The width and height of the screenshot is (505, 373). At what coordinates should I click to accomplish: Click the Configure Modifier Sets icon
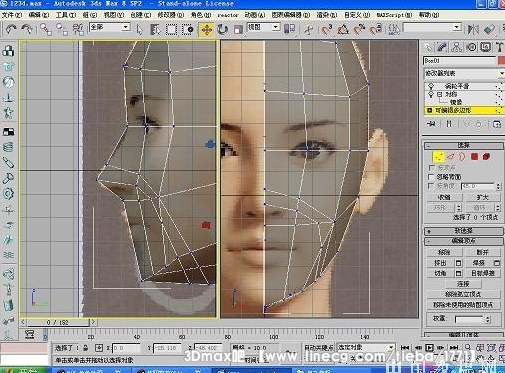tap(497, 124)
